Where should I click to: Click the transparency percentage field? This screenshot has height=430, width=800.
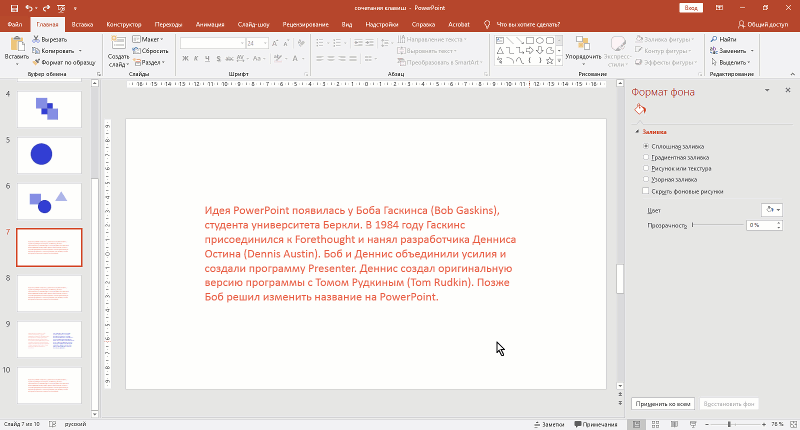[x=761, y=225]
